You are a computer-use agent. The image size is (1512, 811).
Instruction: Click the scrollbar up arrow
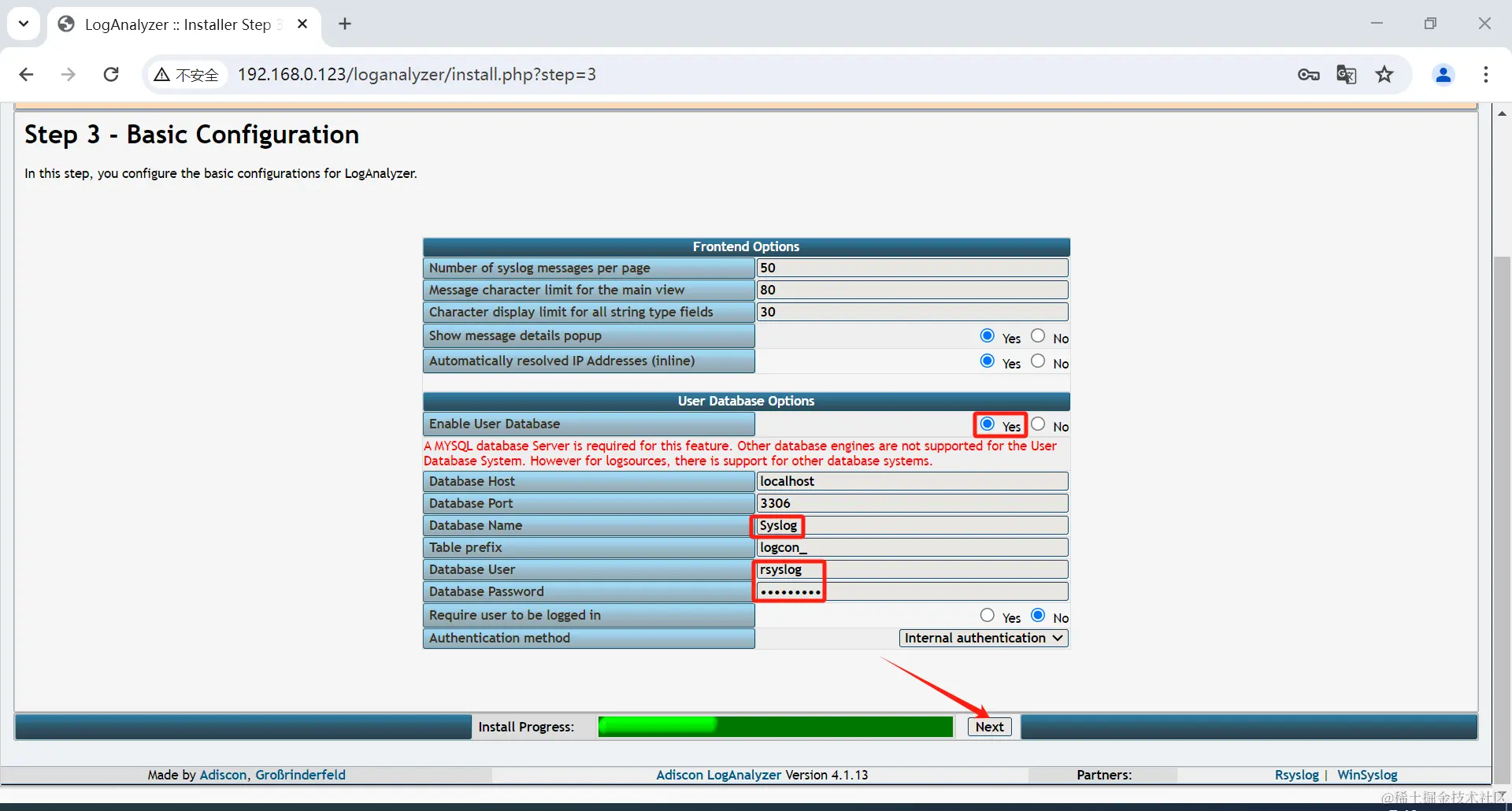pyautogui.click(x=1503, y=113)
